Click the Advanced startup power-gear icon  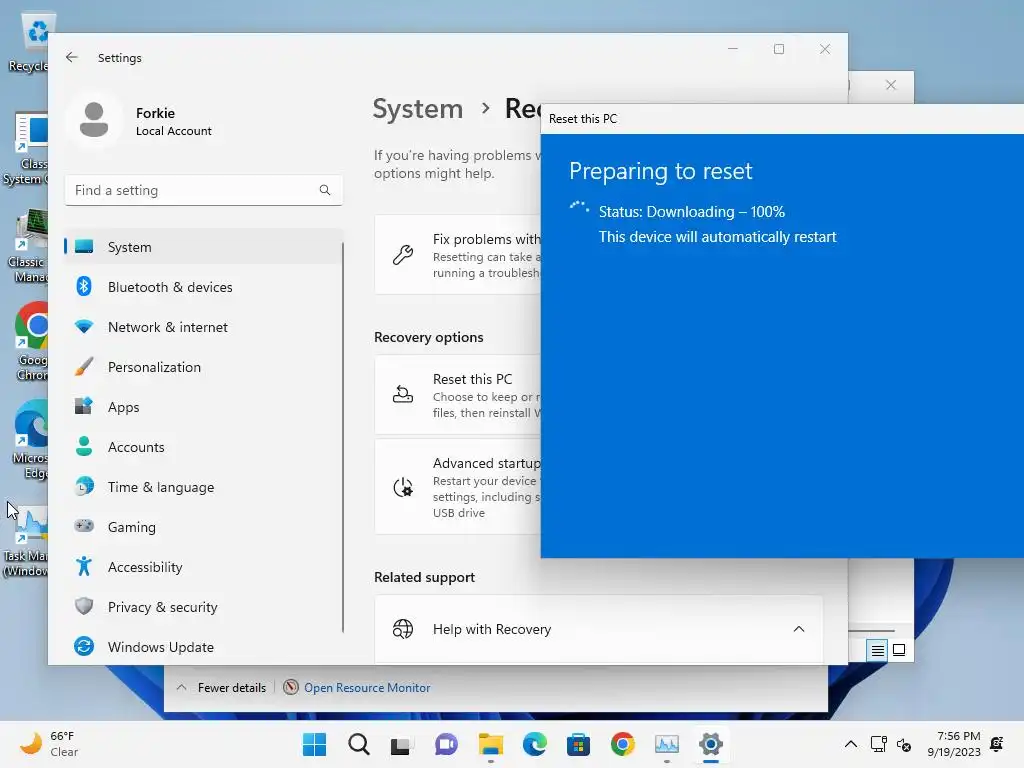coord(402,487)
